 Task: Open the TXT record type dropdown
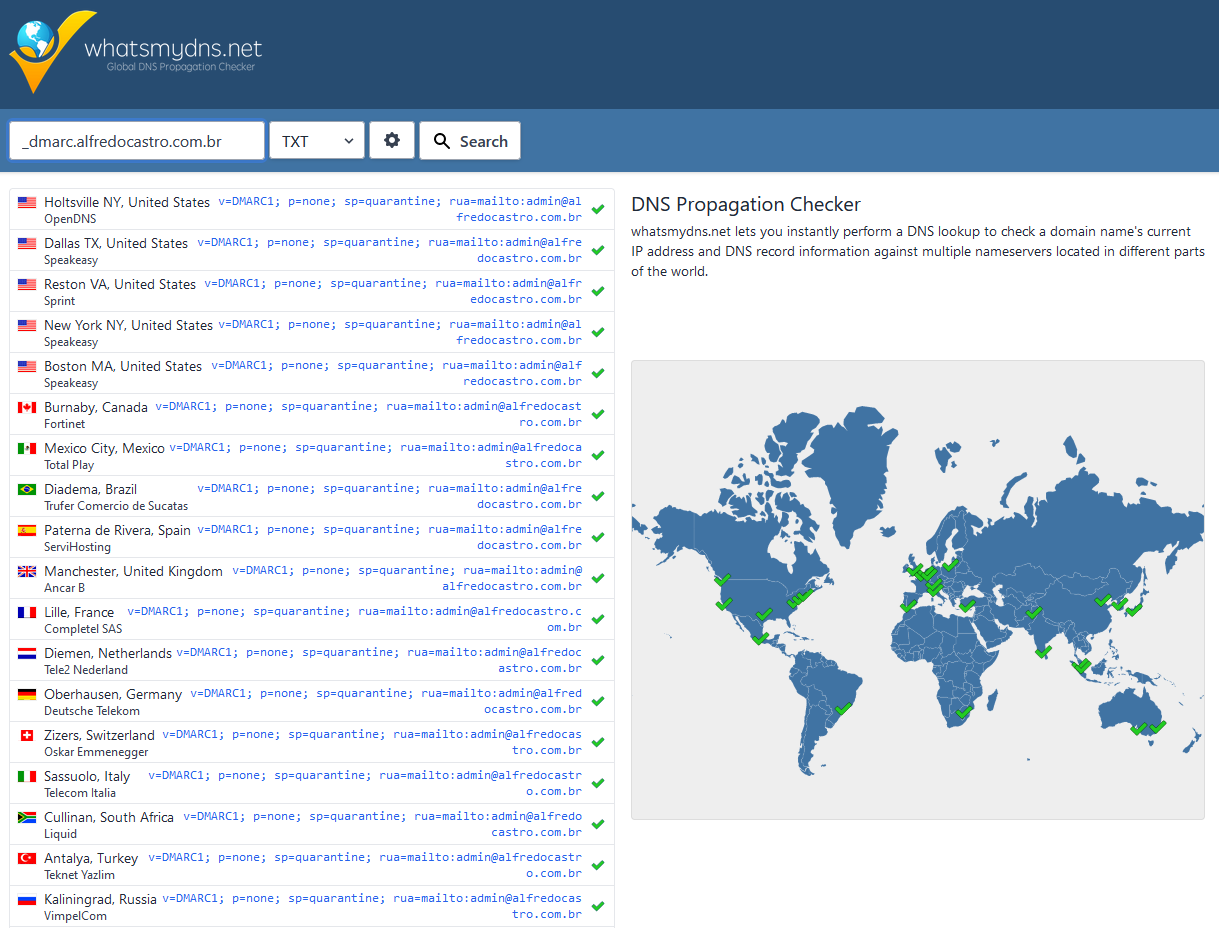tap(317, 141)
